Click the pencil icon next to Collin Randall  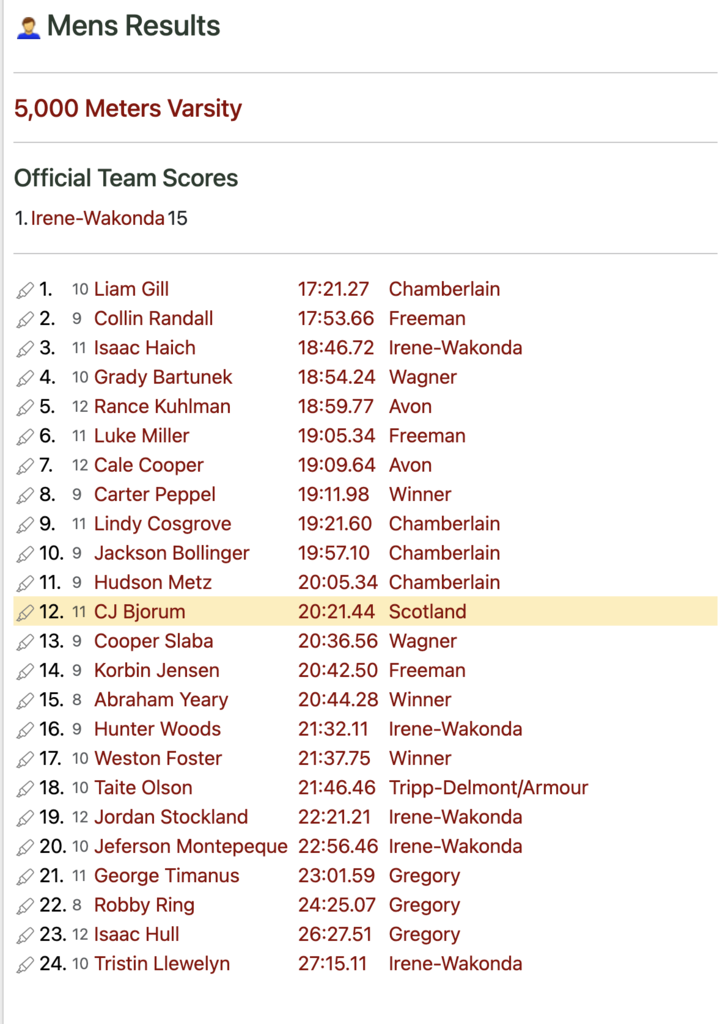coord(25,319)
